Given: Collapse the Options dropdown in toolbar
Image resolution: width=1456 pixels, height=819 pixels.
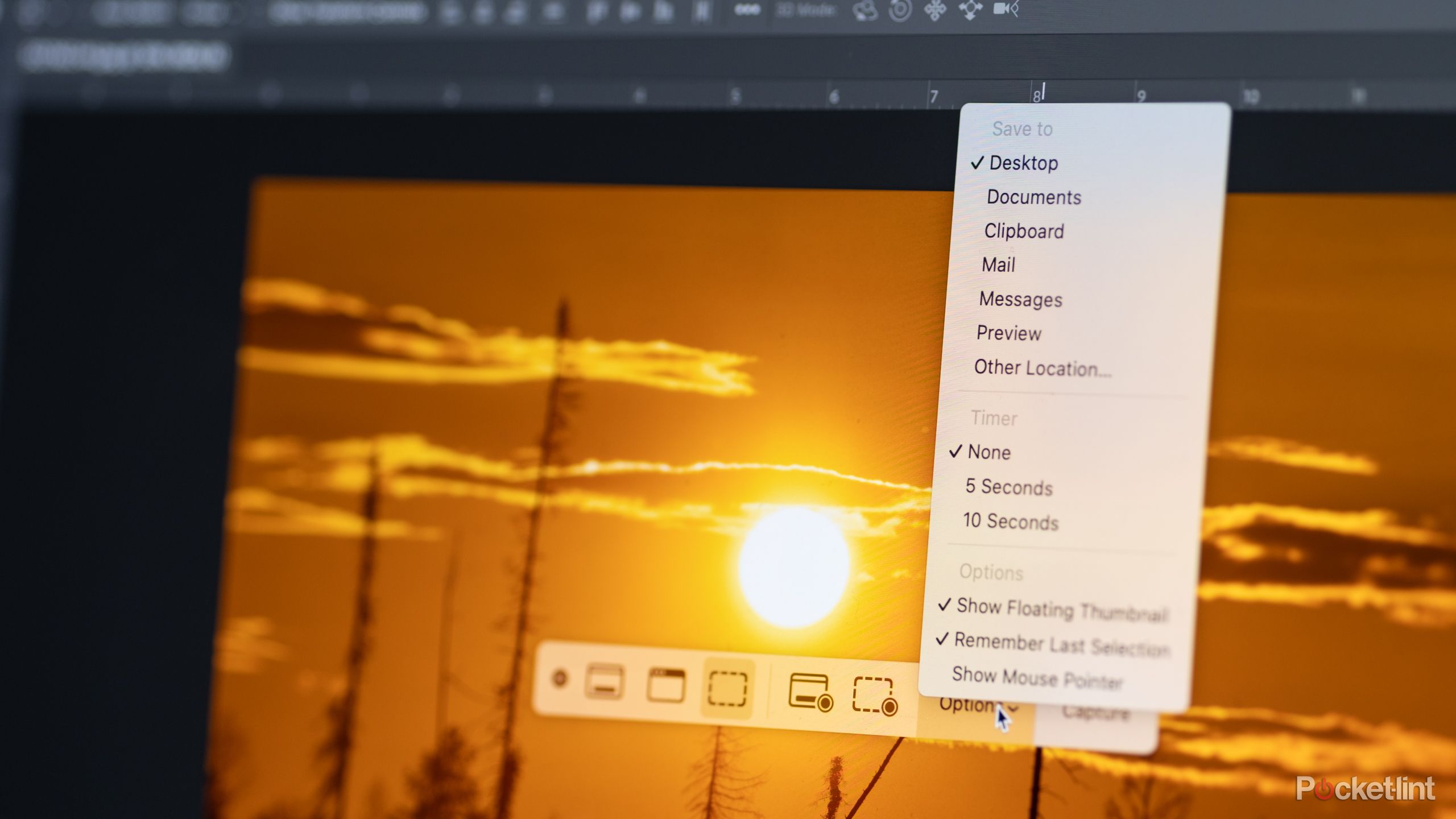Looking at the screenshot, I should (977, 706).
